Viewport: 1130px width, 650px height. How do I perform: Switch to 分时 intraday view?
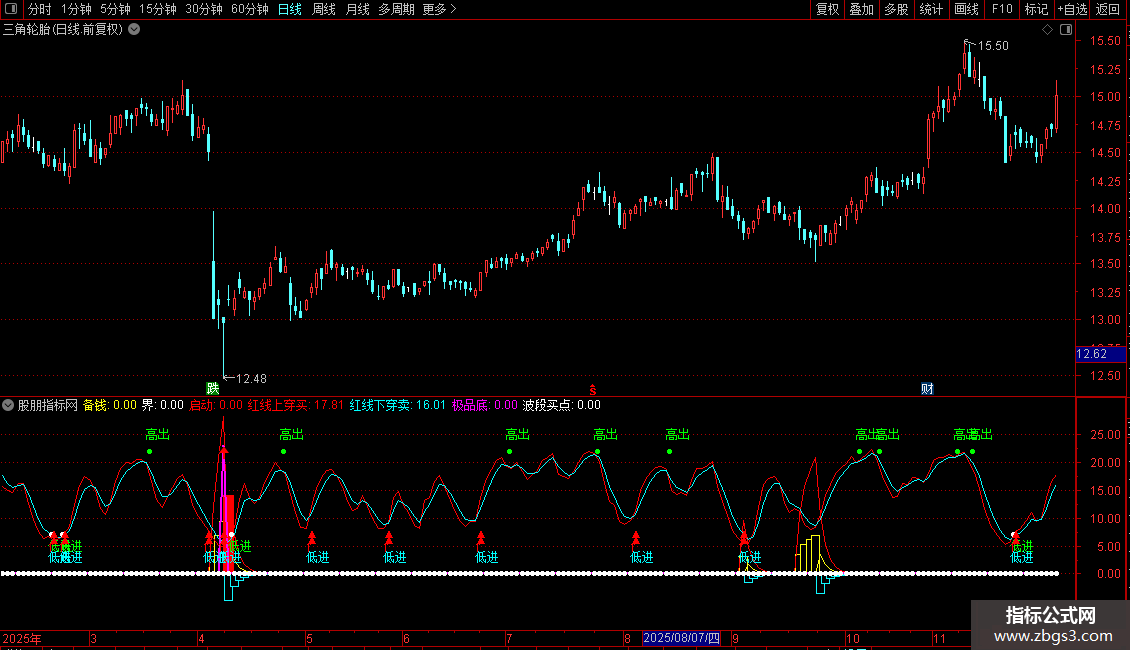40,9
